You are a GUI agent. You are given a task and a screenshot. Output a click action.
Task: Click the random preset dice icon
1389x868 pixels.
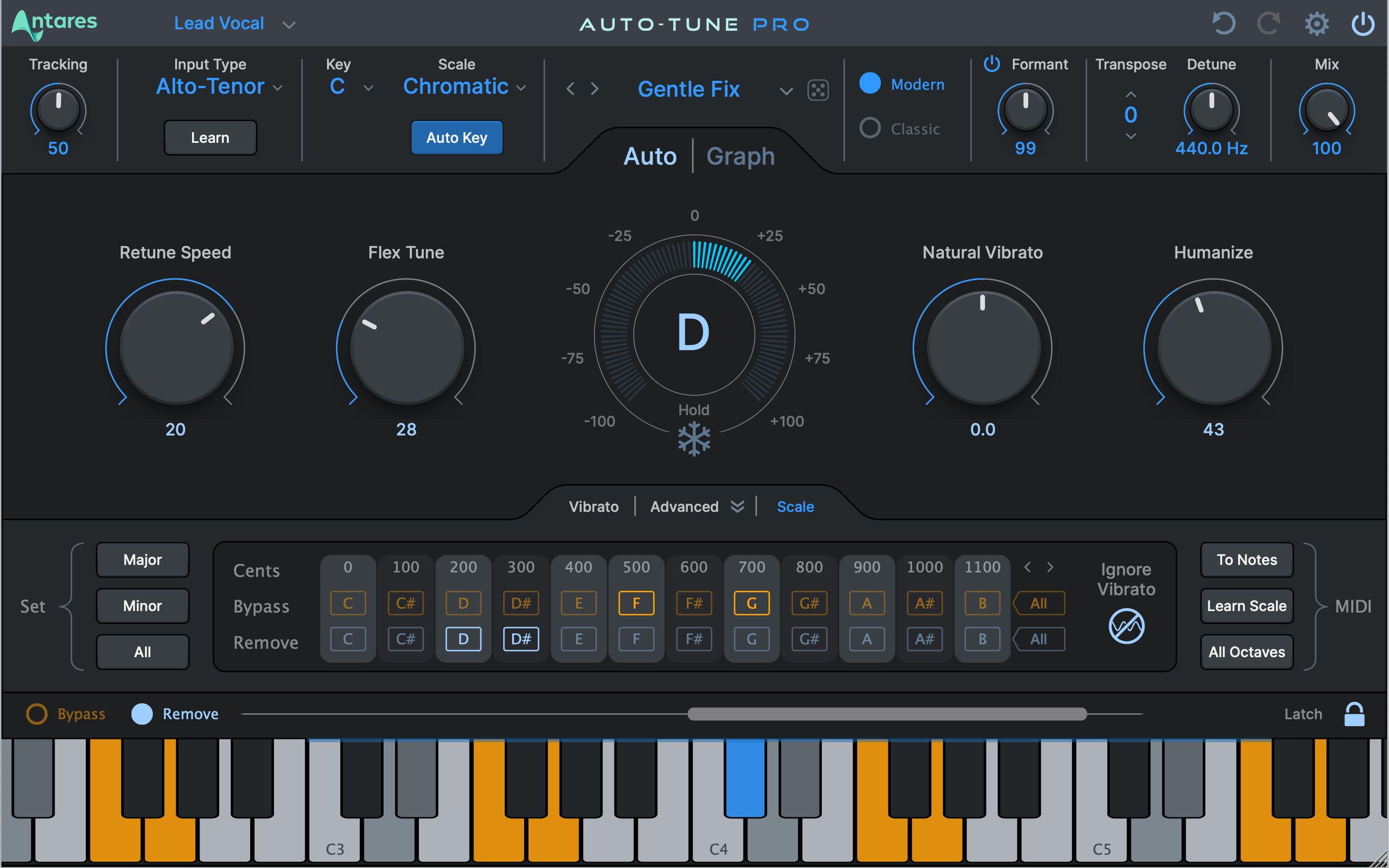click(x=818, y=90)
